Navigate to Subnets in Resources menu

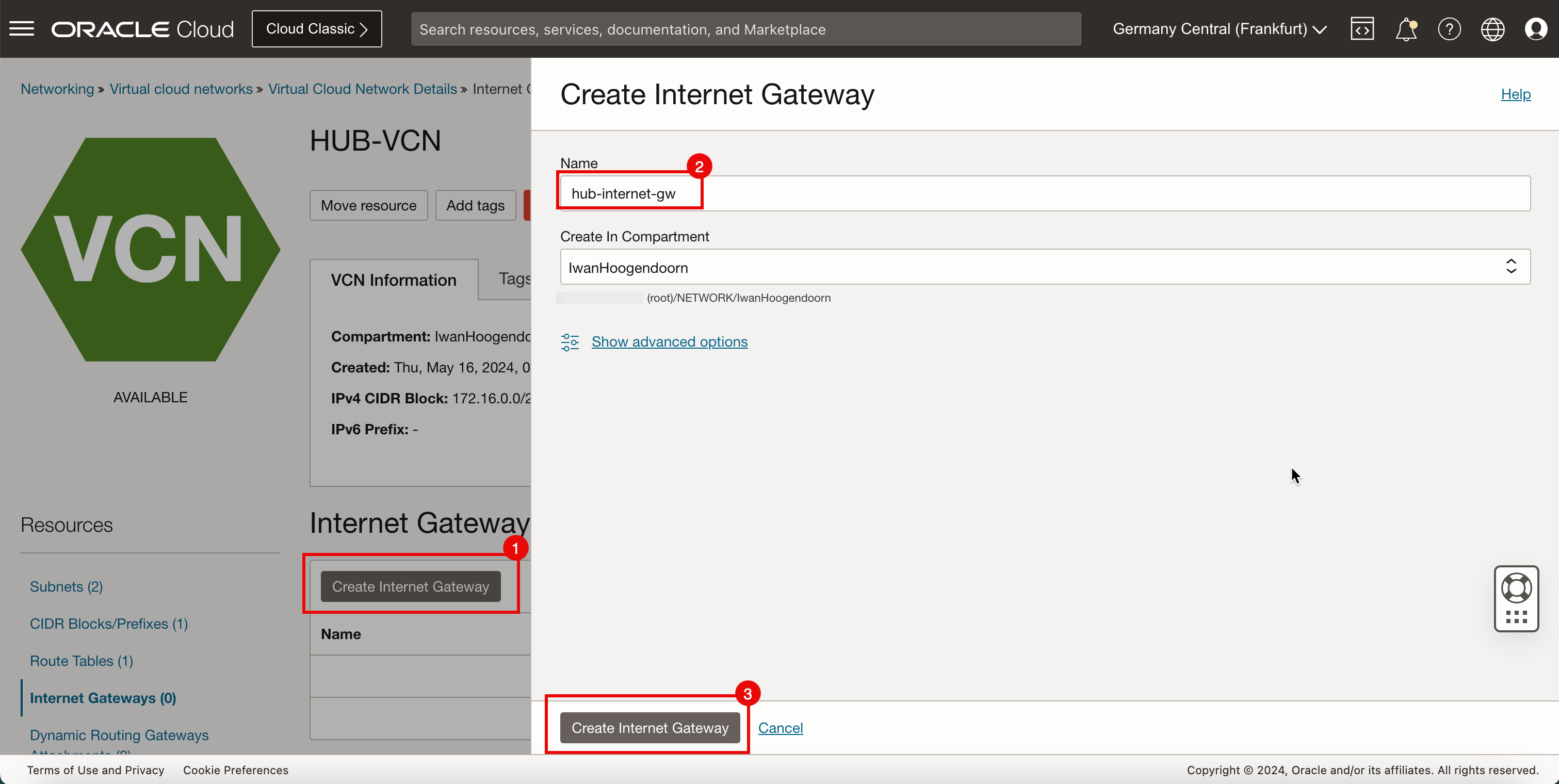click(x=66, y=586)
